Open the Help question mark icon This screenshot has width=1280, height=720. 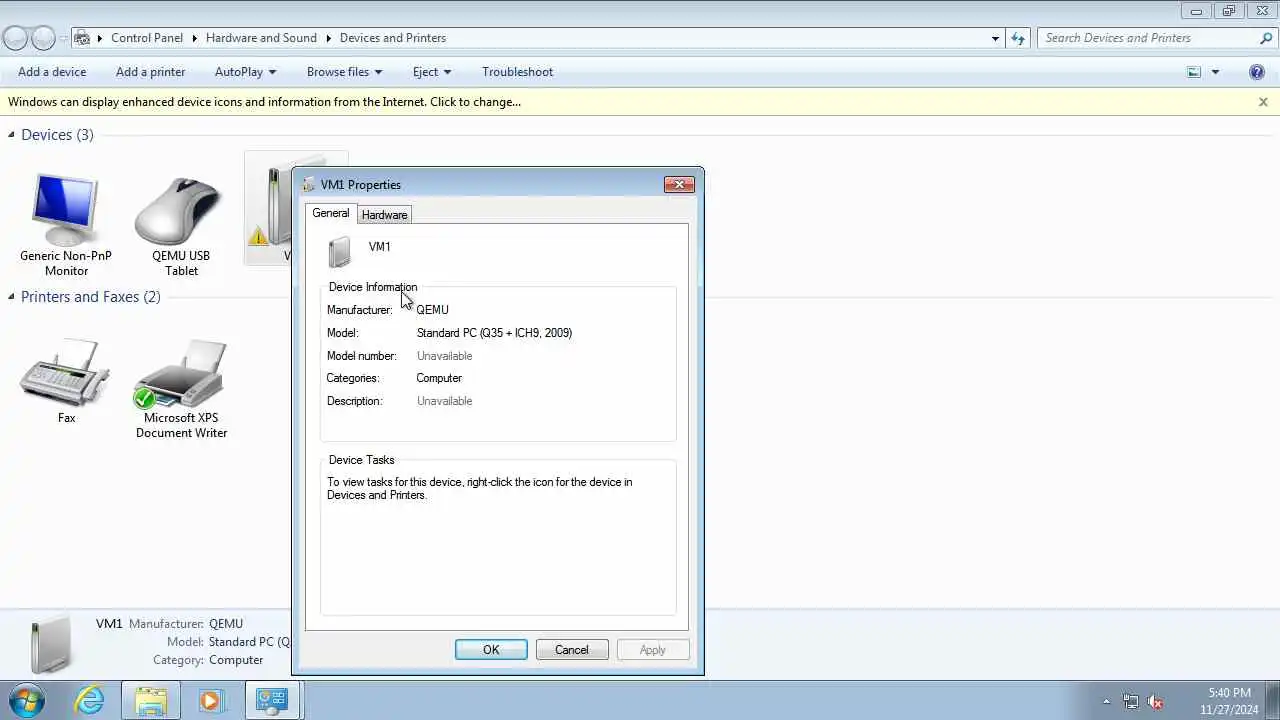tap(1258, 72)
